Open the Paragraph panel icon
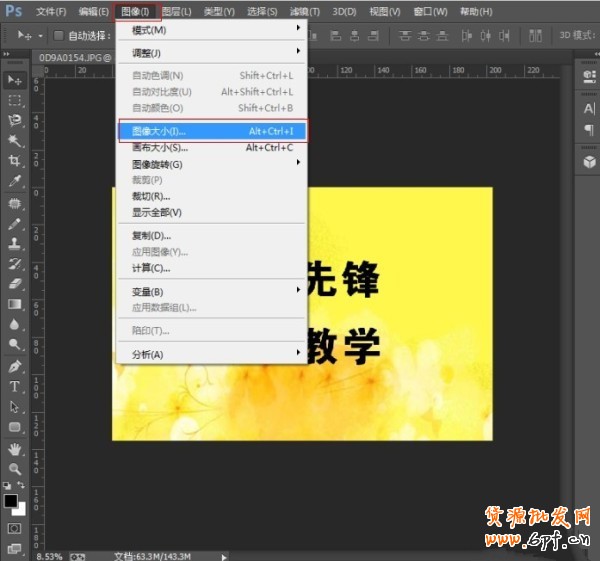The width and height of the screenshot is (600, 561). tap(588, 130)
